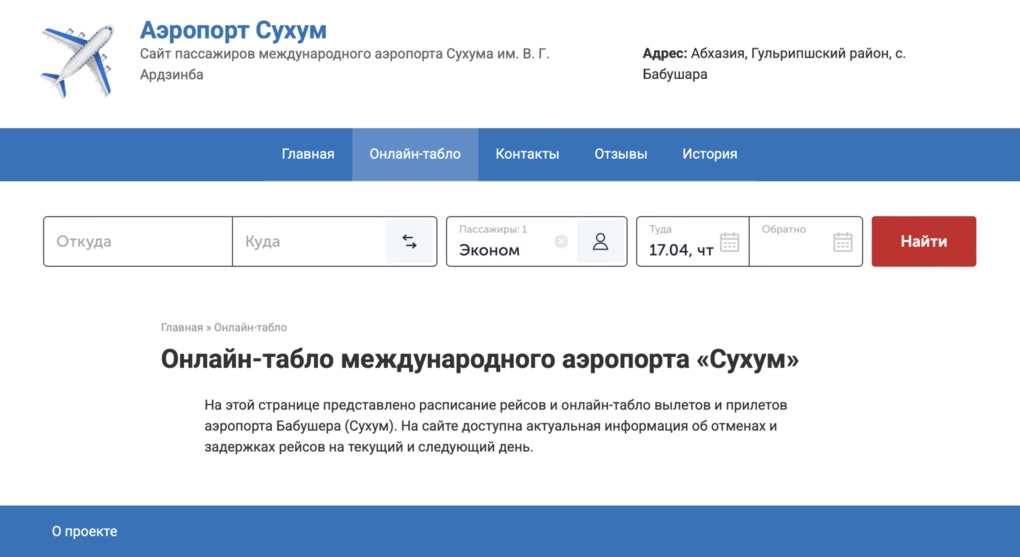Open the История menu item
This screenshot has width=1020, height=557.
click(x=710, y=154)
